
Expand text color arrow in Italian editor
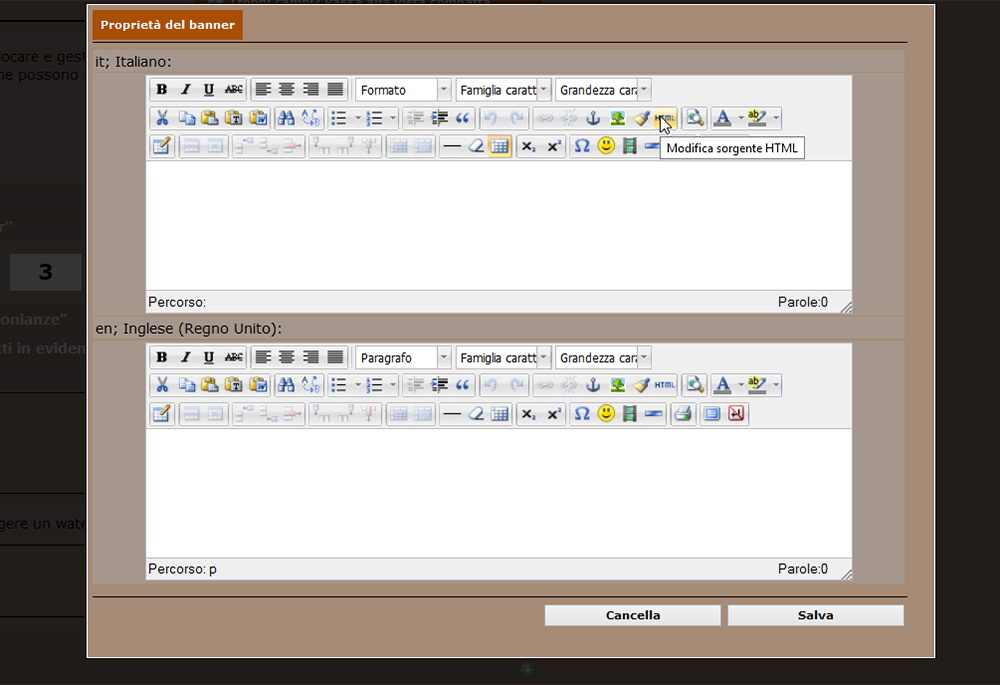click(x=740, y=118)
